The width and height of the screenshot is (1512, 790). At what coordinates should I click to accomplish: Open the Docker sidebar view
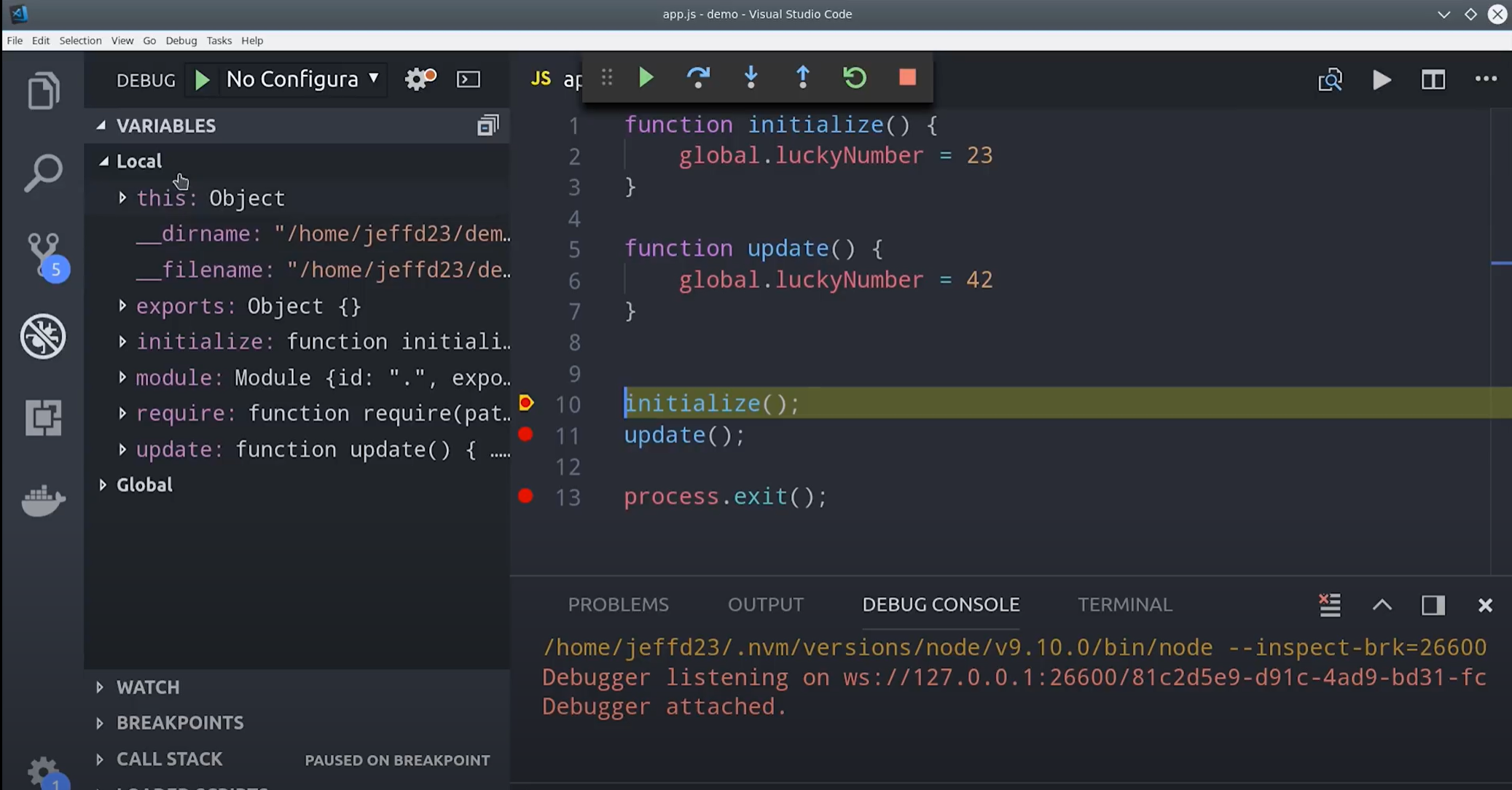[44, 500]
